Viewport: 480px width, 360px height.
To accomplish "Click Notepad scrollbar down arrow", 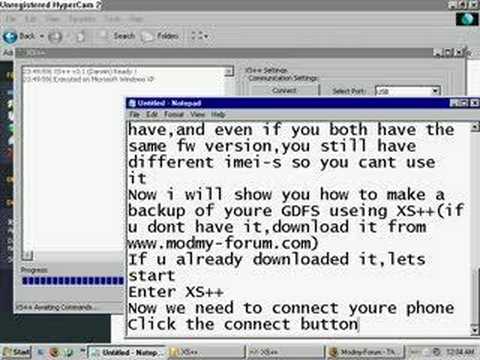I will click(x=475, y=330).
